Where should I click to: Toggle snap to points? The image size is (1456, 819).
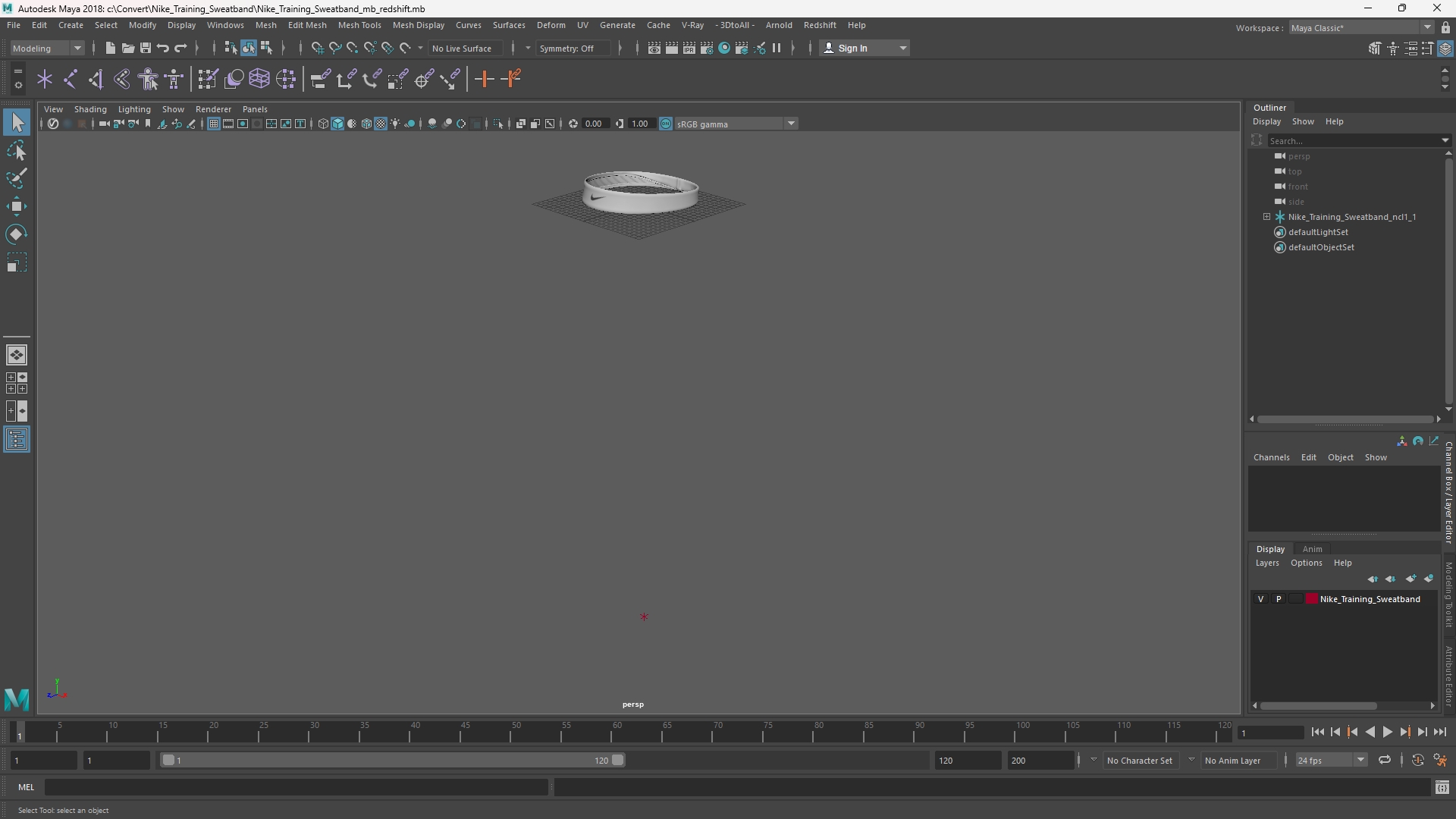point(353,48)
